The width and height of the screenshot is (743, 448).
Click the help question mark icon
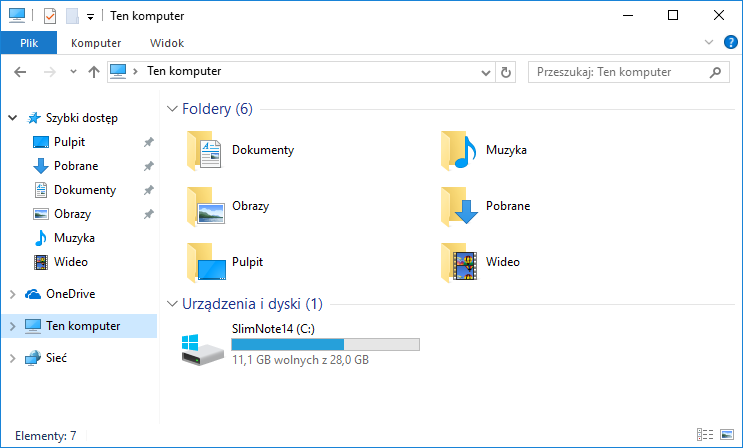click(x=730, y=43)
